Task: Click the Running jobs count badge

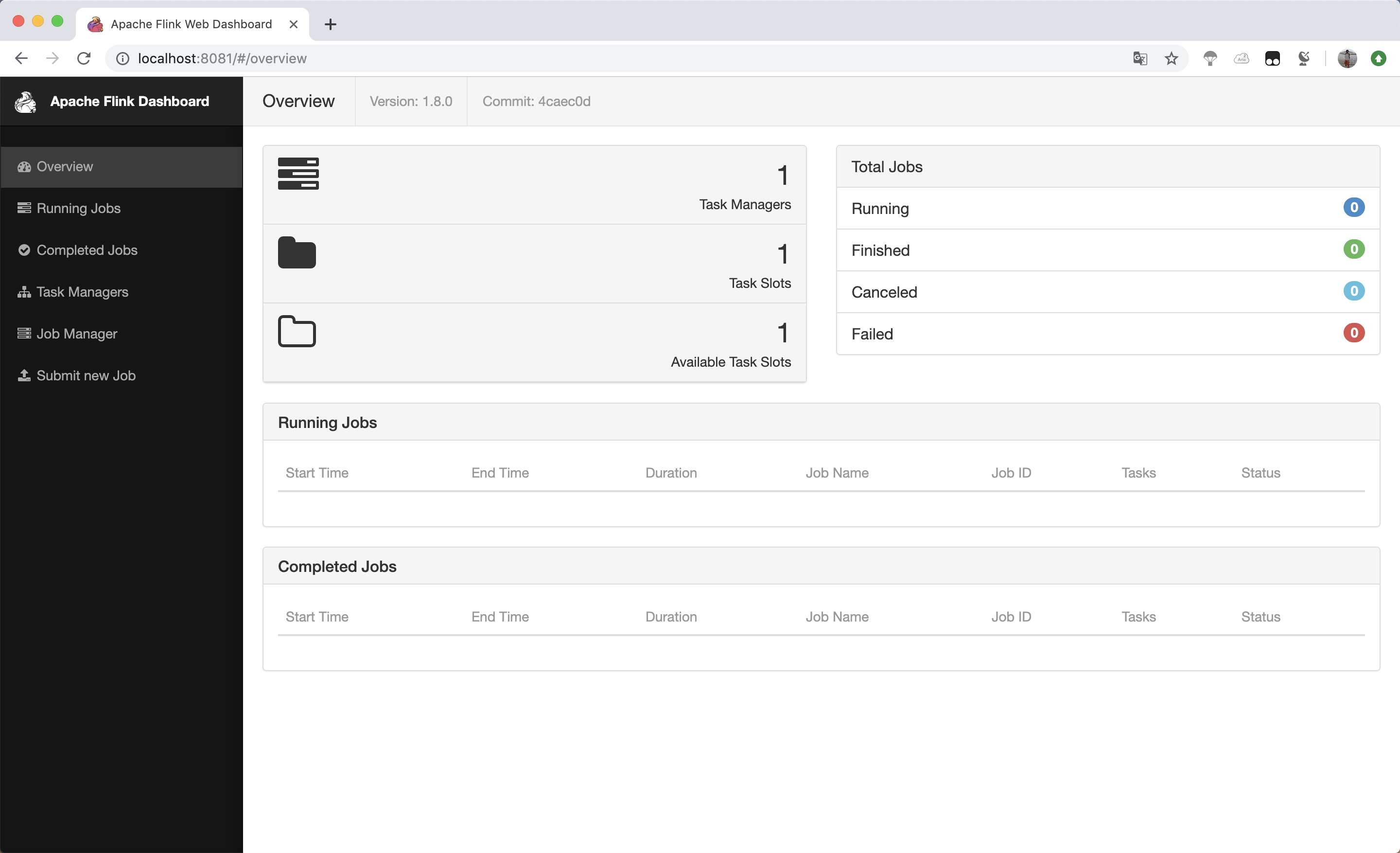Action: point(1353,208)
